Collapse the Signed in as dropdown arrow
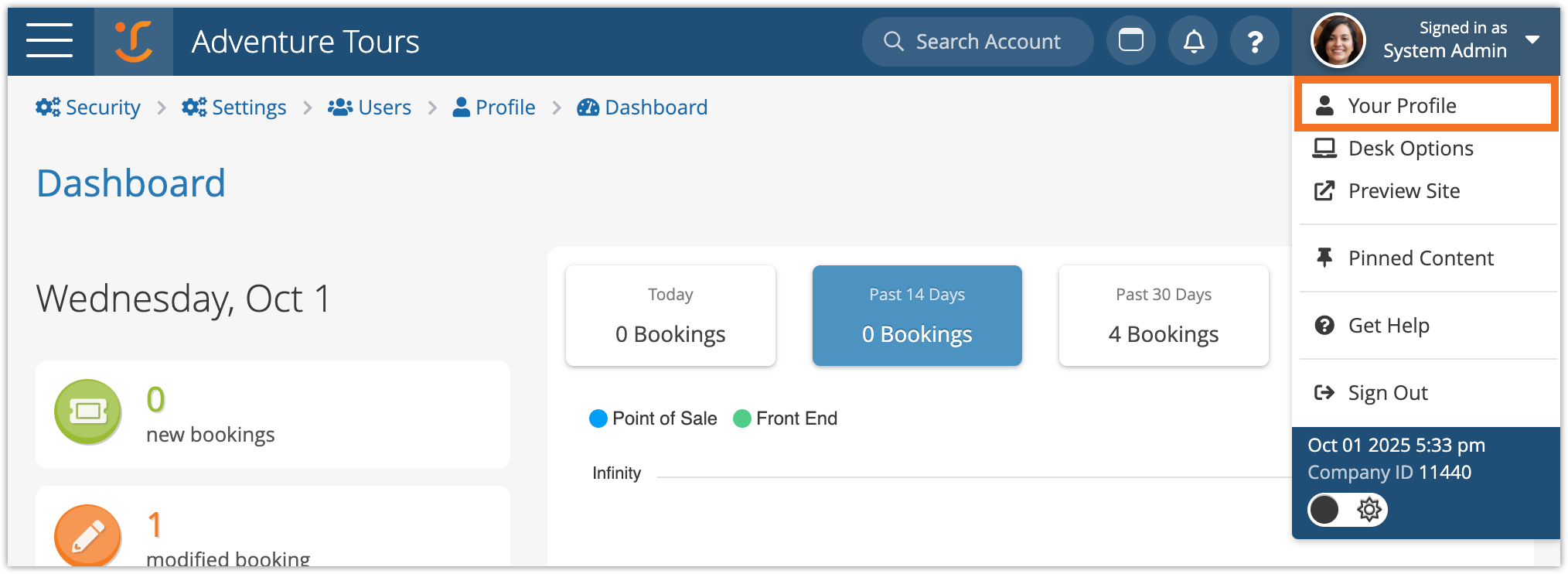Viewport: 1568px width, 574px height. tap(1532, 39)
